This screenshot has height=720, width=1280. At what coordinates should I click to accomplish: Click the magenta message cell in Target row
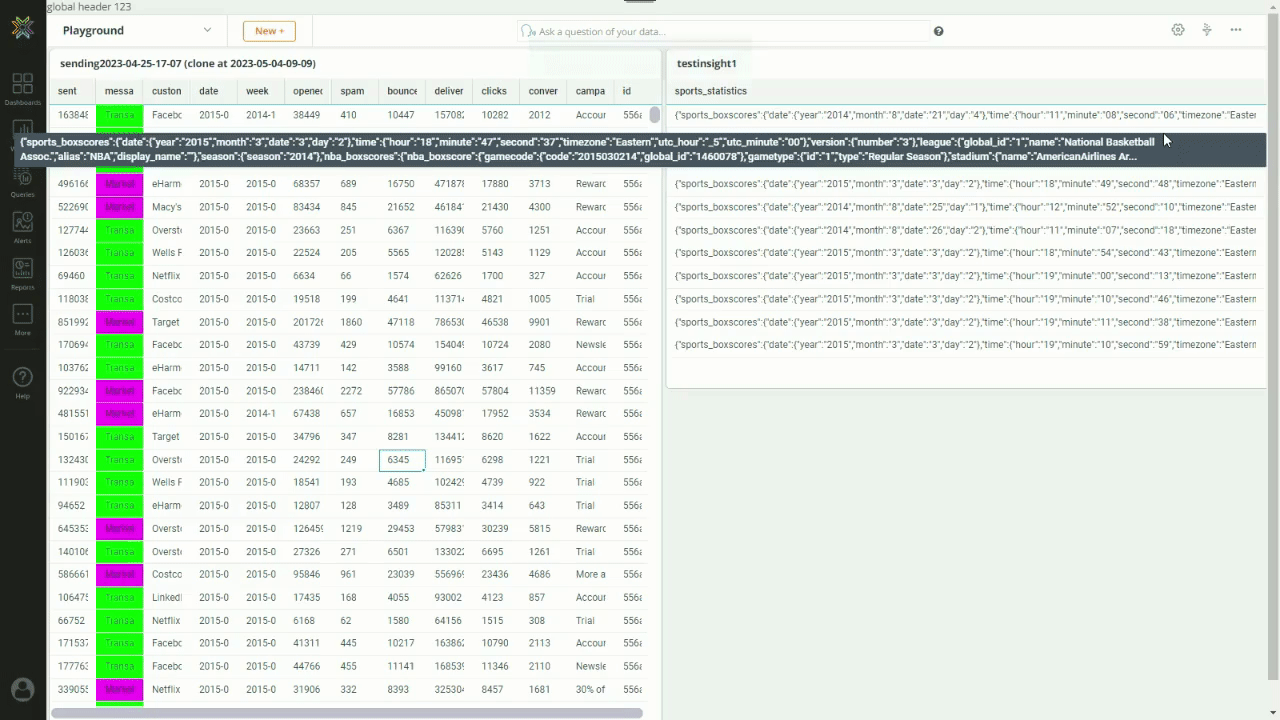click(119, 322)
